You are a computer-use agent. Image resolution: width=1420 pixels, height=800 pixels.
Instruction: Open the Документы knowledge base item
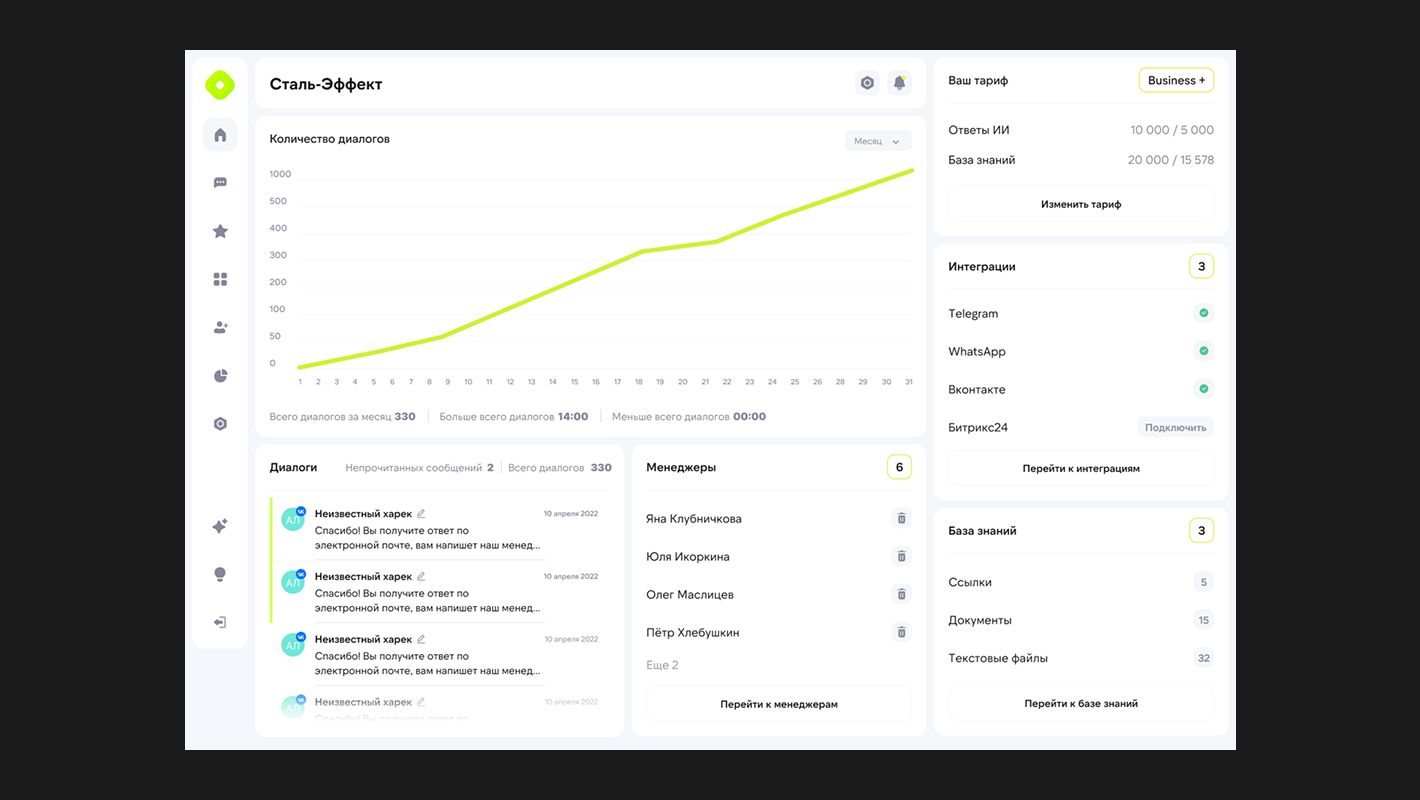tap(980, 620)
